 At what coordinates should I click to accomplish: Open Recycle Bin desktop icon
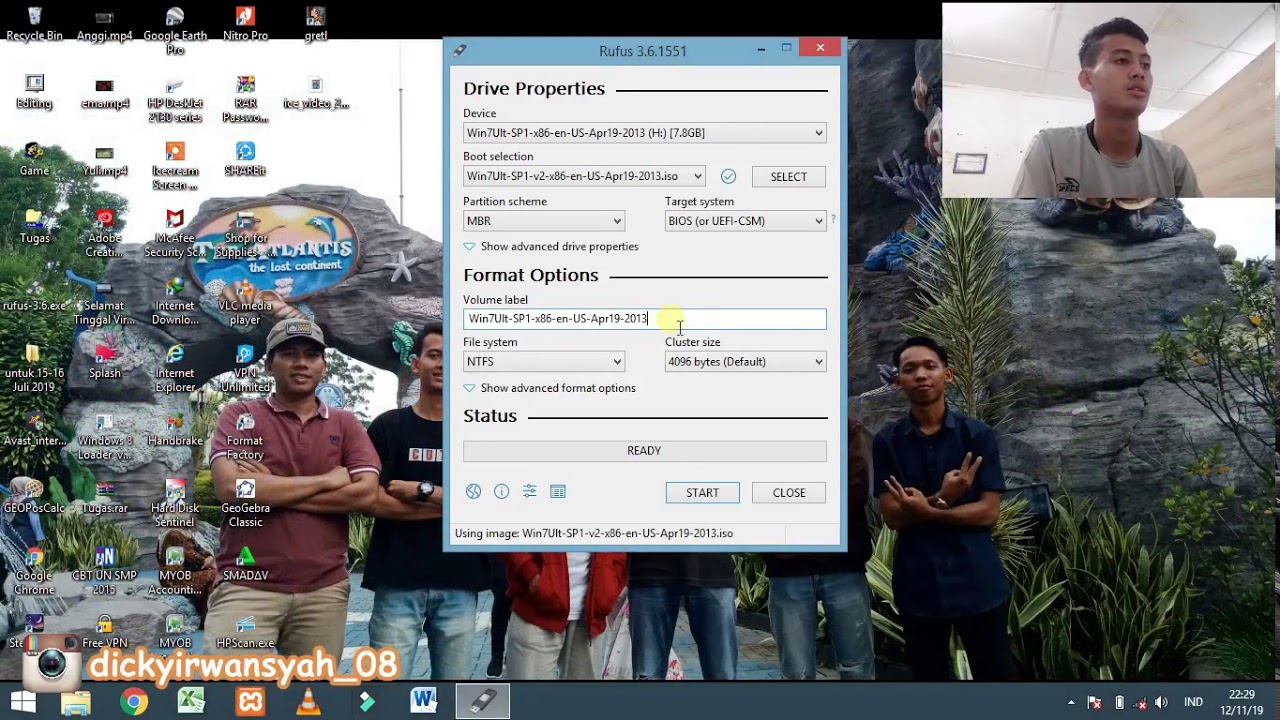tap(35, 24)
